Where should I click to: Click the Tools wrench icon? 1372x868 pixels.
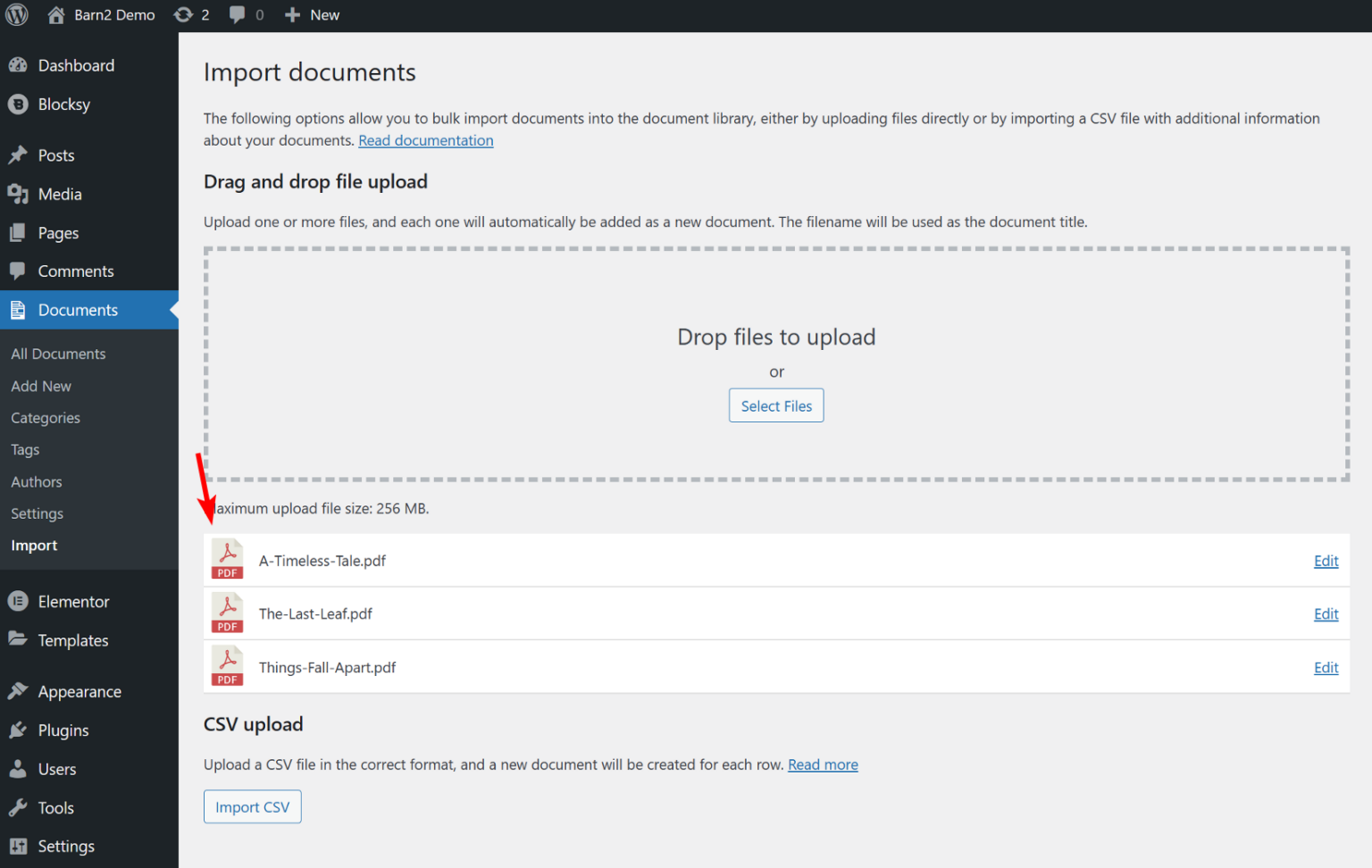click(x=19, y=807)
